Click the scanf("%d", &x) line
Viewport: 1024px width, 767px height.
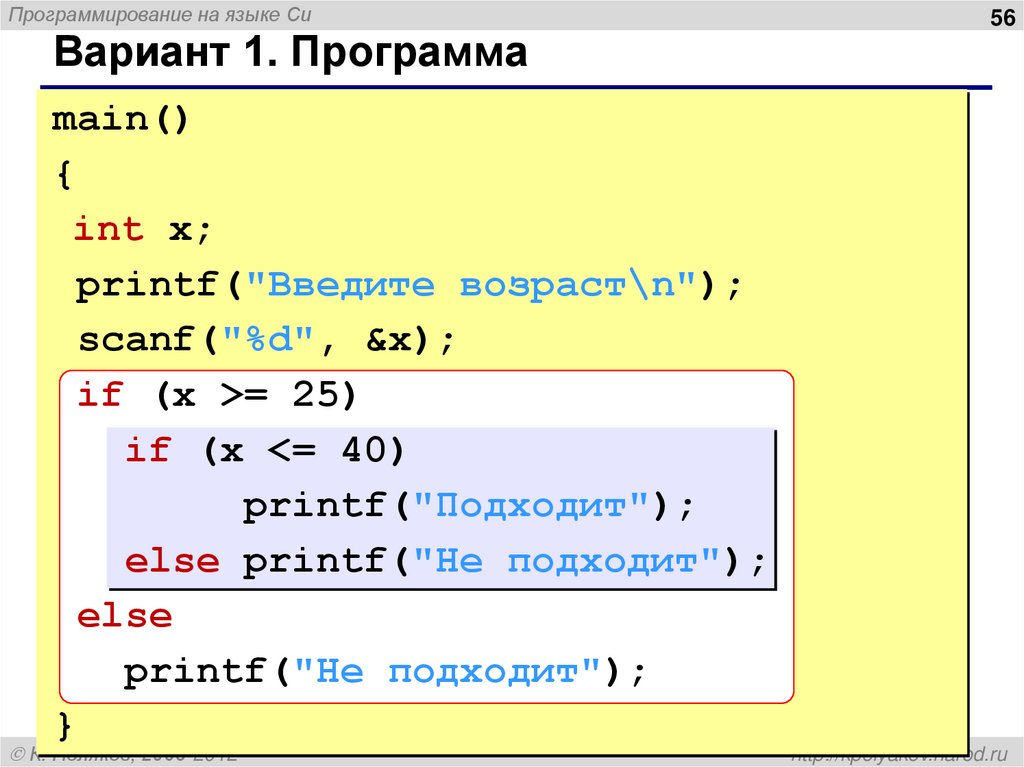(x=266, y=340)
